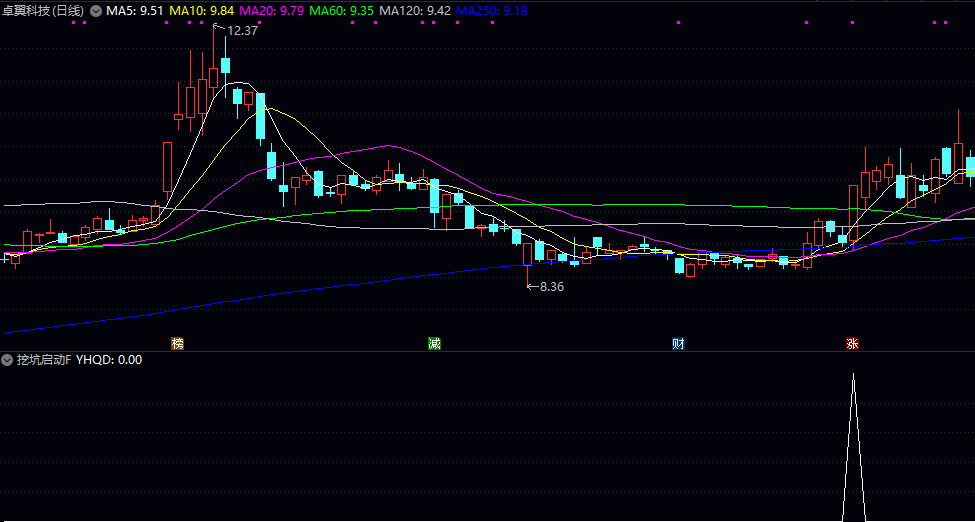The height and width of the screenshot is (522, 975).
Task: Click the peak of the white indicator spike
Action: (x=853, y=376)
